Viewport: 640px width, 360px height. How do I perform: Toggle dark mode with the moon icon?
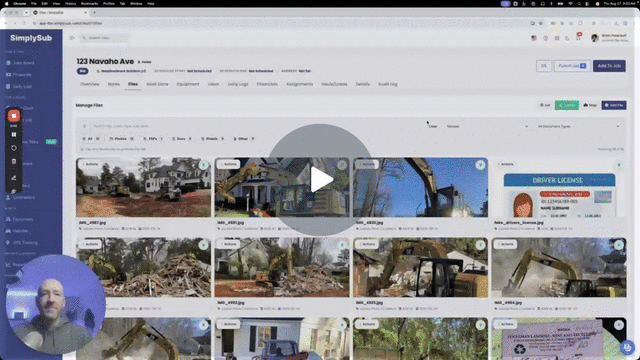[567, 38]
